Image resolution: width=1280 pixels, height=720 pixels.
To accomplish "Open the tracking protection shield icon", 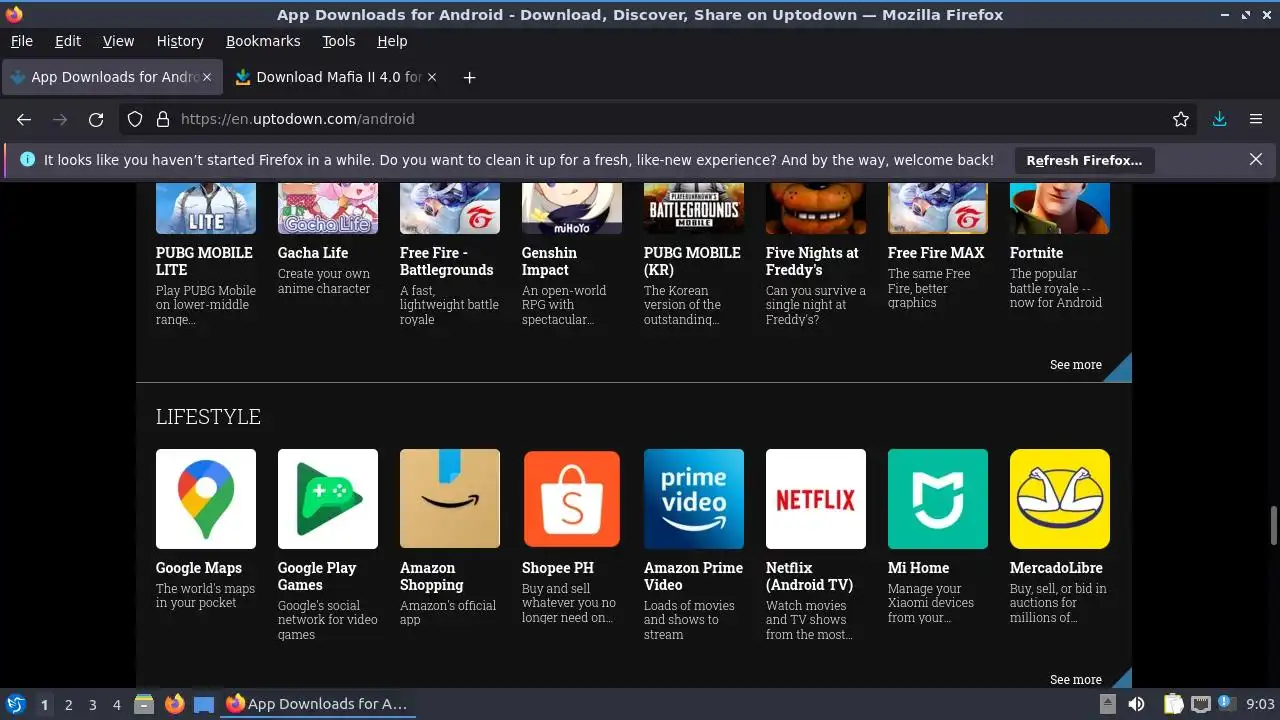I will (135, 119).
